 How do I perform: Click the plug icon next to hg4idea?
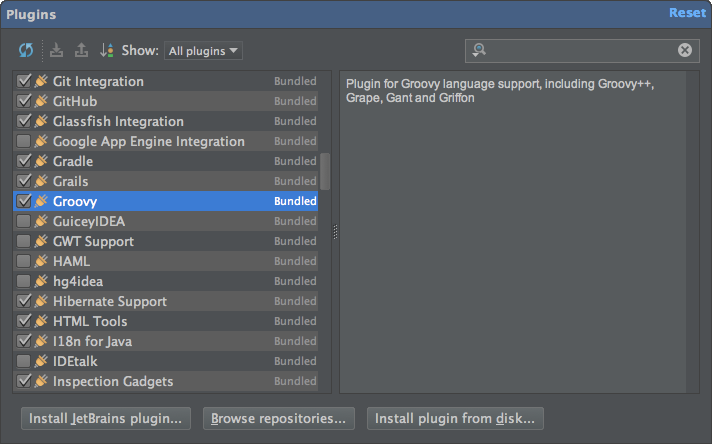[x=41, y=281]
